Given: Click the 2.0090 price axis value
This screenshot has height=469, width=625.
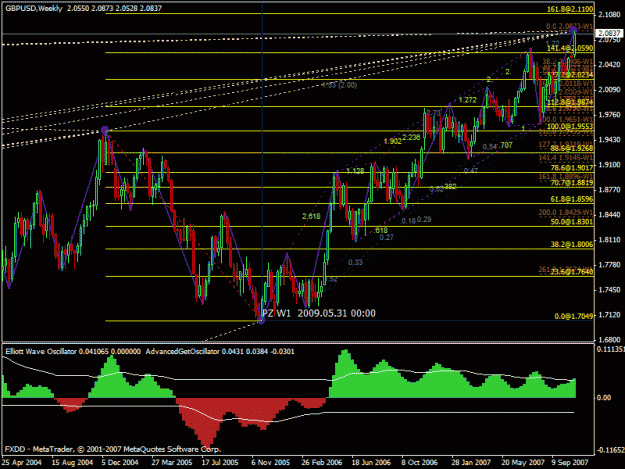Looking at the screenshot, I should click(609, 90).
